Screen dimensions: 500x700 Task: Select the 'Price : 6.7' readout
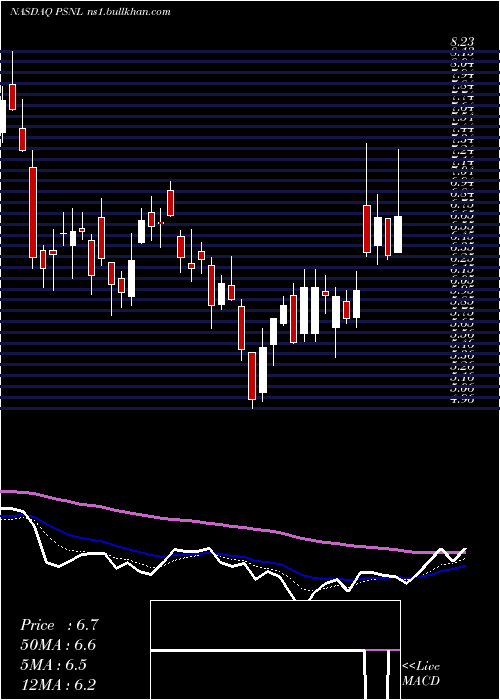coord(59,625)
